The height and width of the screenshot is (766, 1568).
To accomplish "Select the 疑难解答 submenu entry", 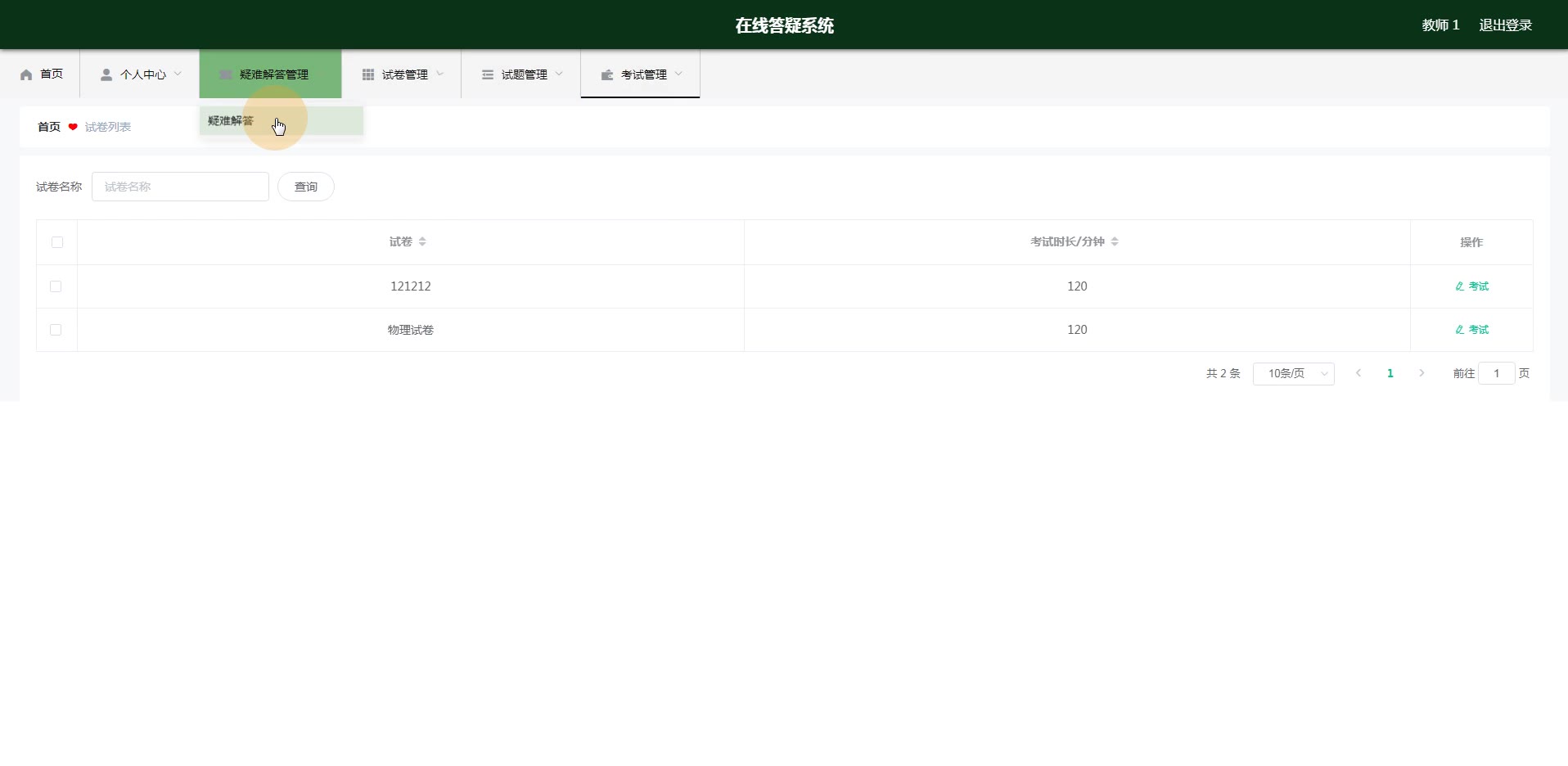I will pyautogui.click(x=282, y=121).
